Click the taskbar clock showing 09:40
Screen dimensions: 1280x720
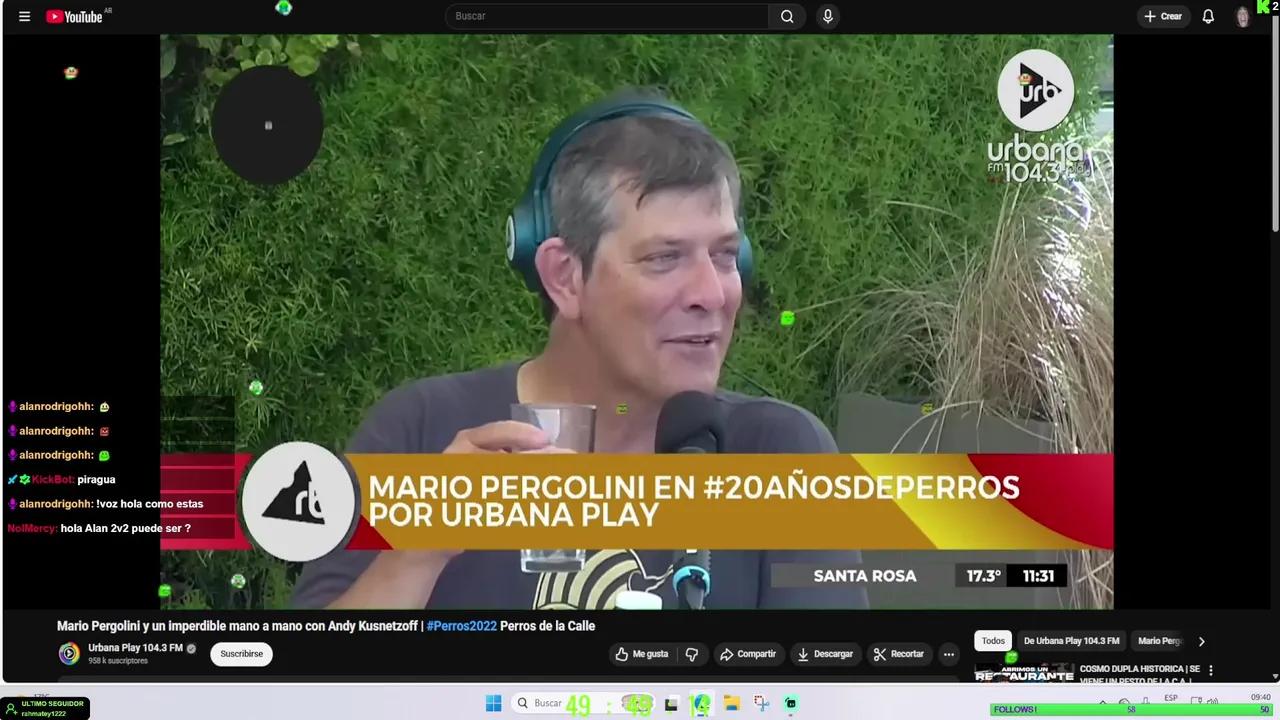1260,697
